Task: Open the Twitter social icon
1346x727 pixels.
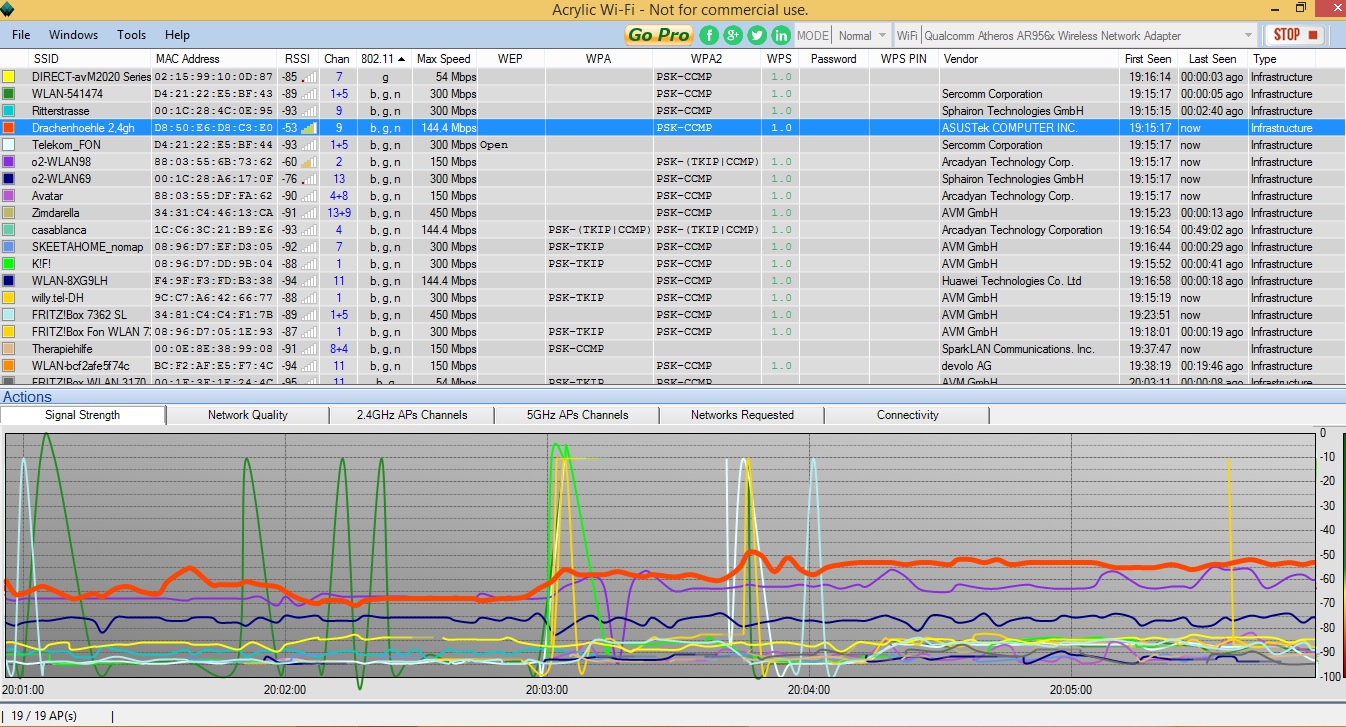Action: [x=757, y=35]
